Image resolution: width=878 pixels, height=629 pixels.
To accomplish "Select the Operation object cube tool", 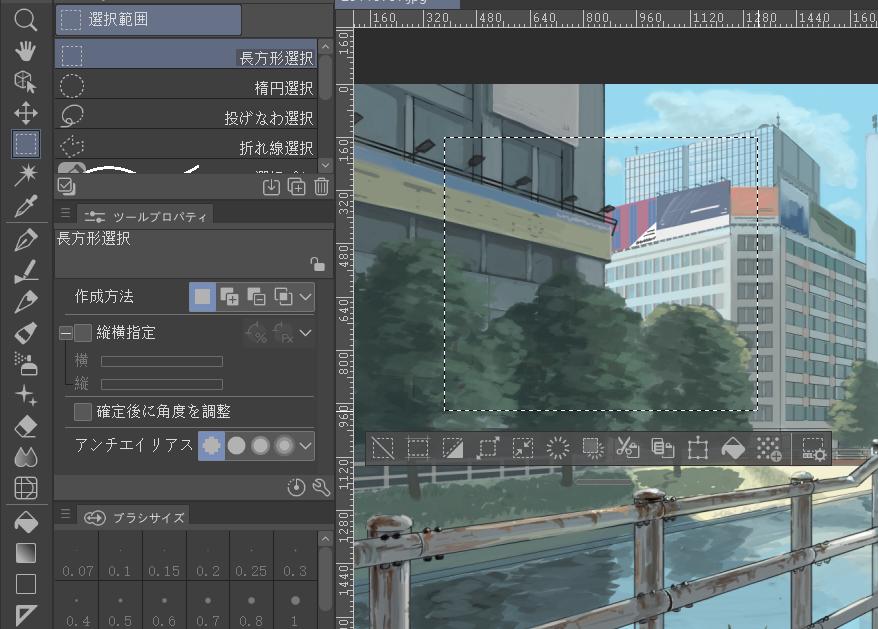I will (25, 82).
